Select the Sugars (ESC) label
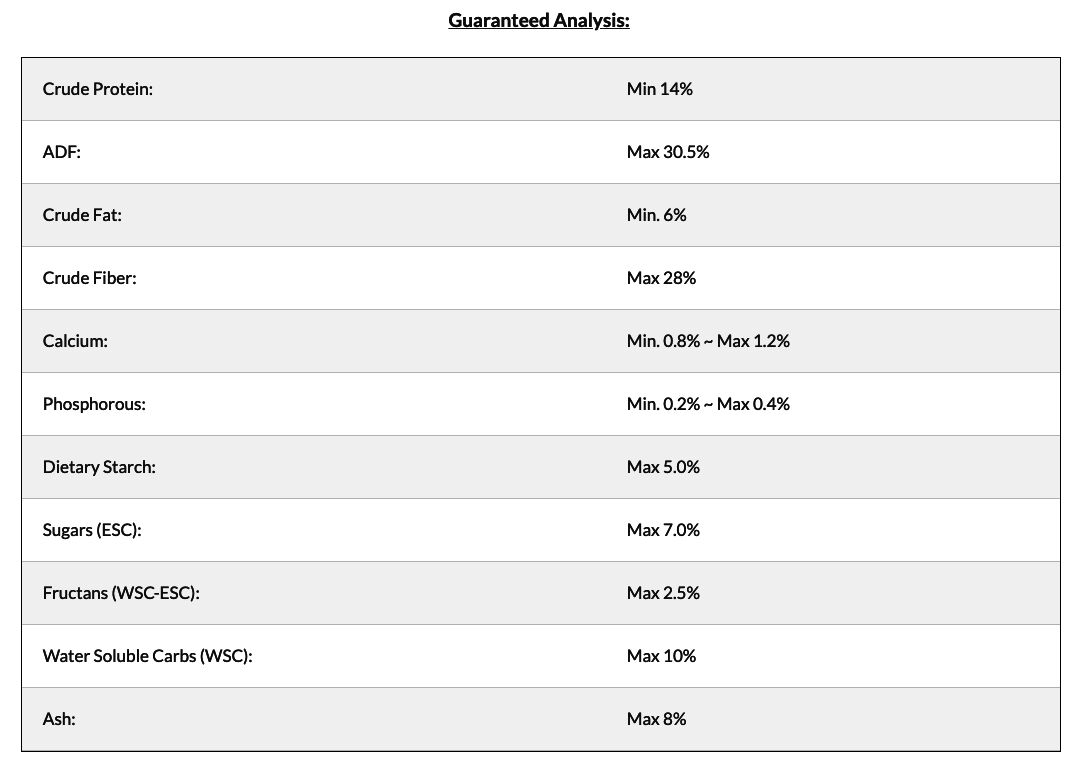 pos(92,530)
